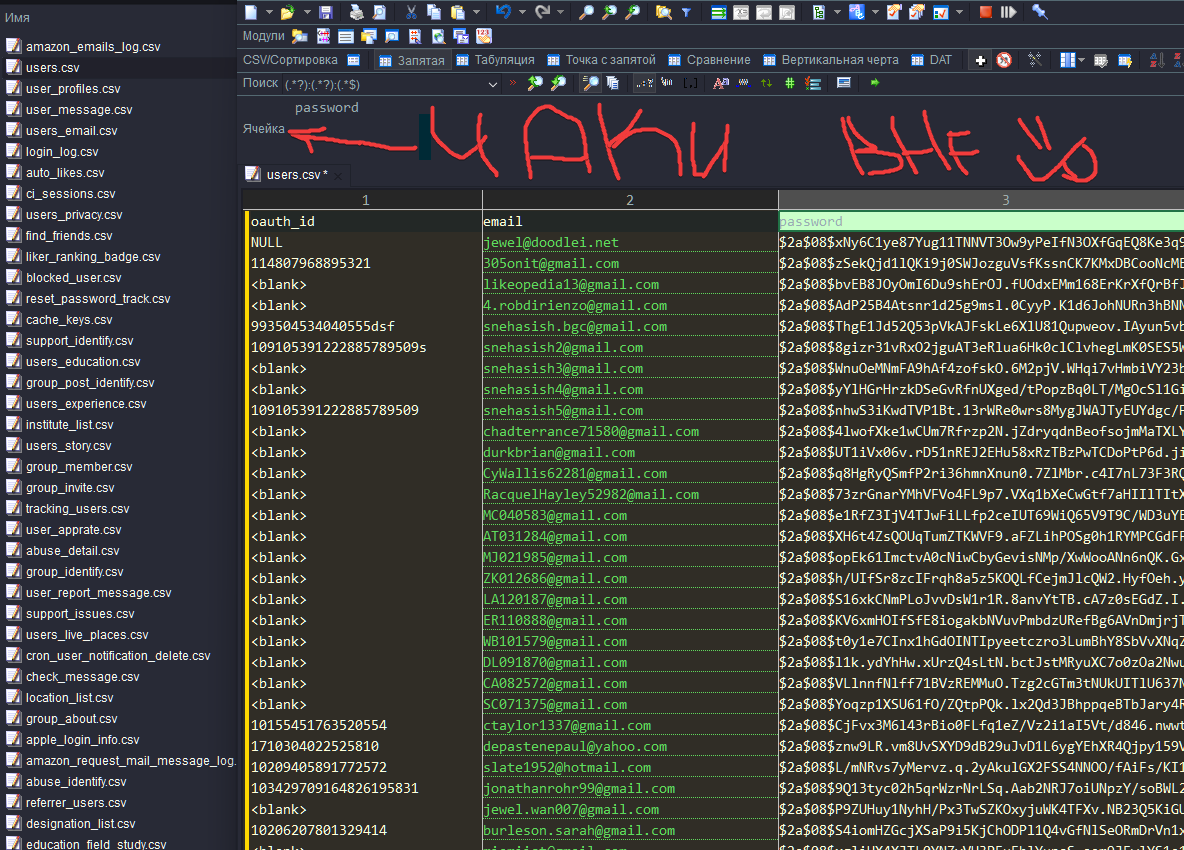Create a new file with the toolbar icon
The width and height of the screenshot is (1184, 850).
point(251,12)
